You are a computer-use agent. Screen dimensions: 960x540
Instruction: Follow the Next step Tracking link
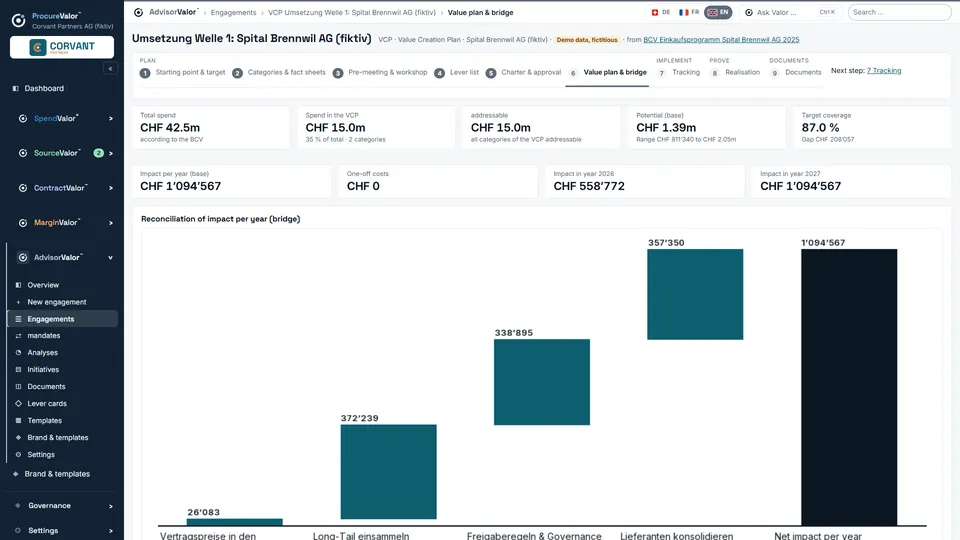(x=884, y=70)
